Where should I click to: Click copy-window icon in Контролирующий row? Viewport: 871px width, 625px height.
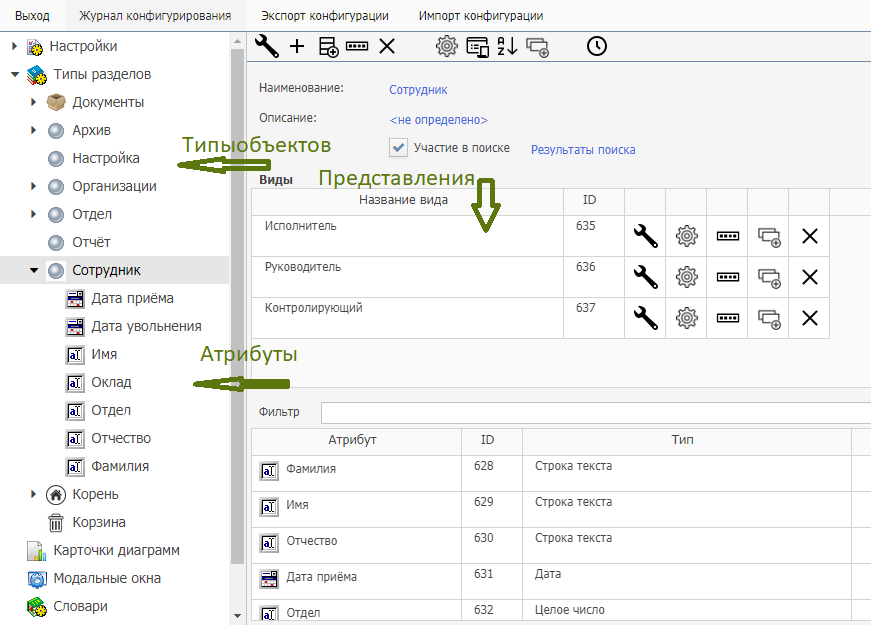769,319
